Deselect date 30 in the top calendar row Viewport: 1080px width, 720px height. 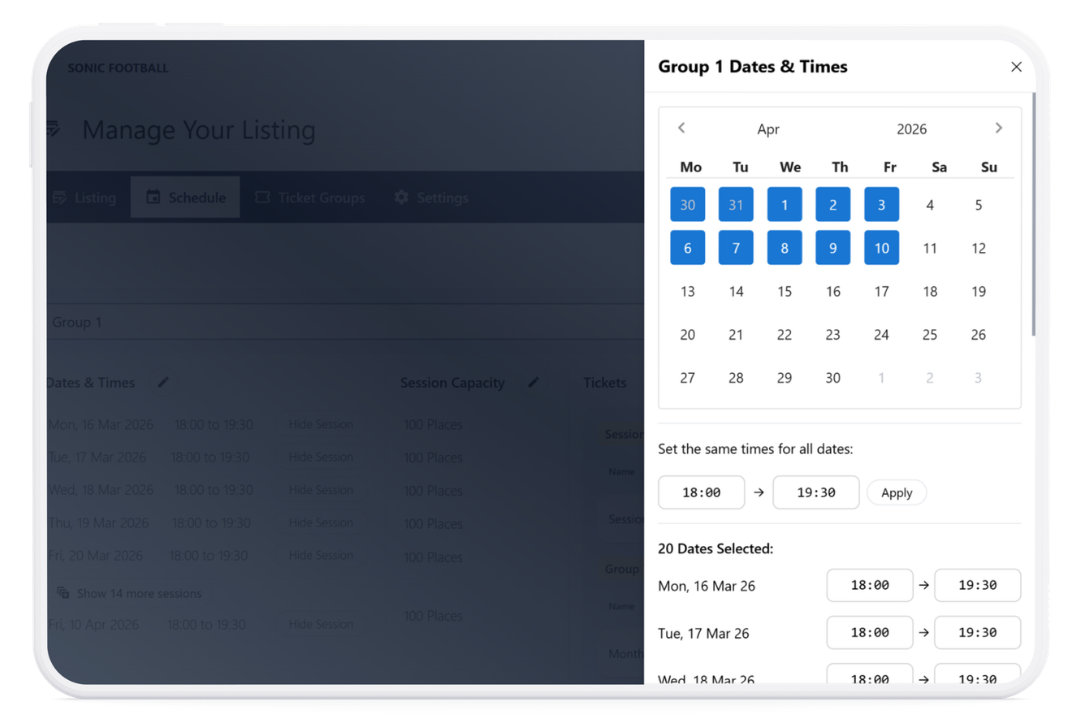click(x=687, y=205)
